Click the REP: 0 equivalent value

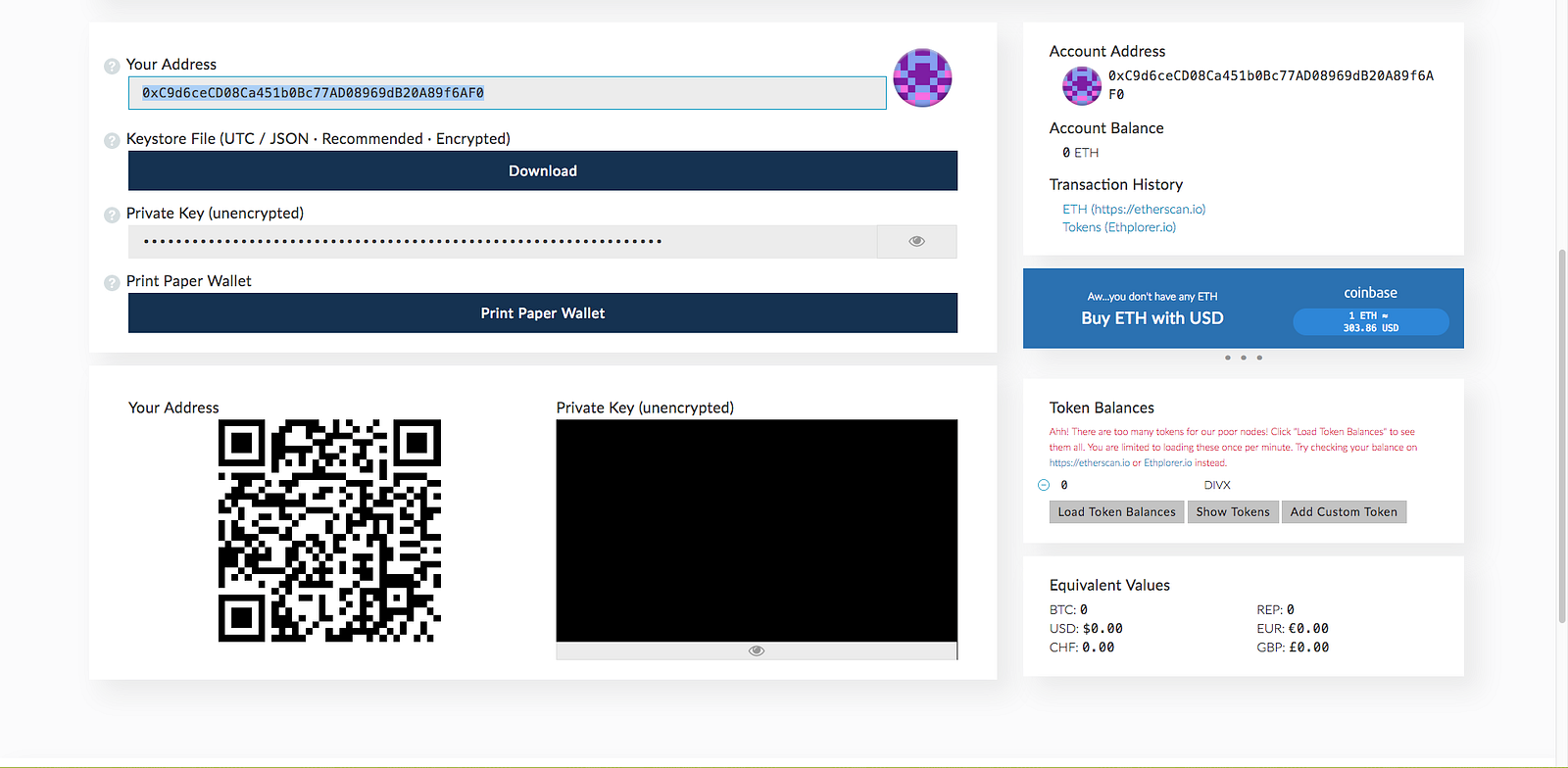(1276, 609)
